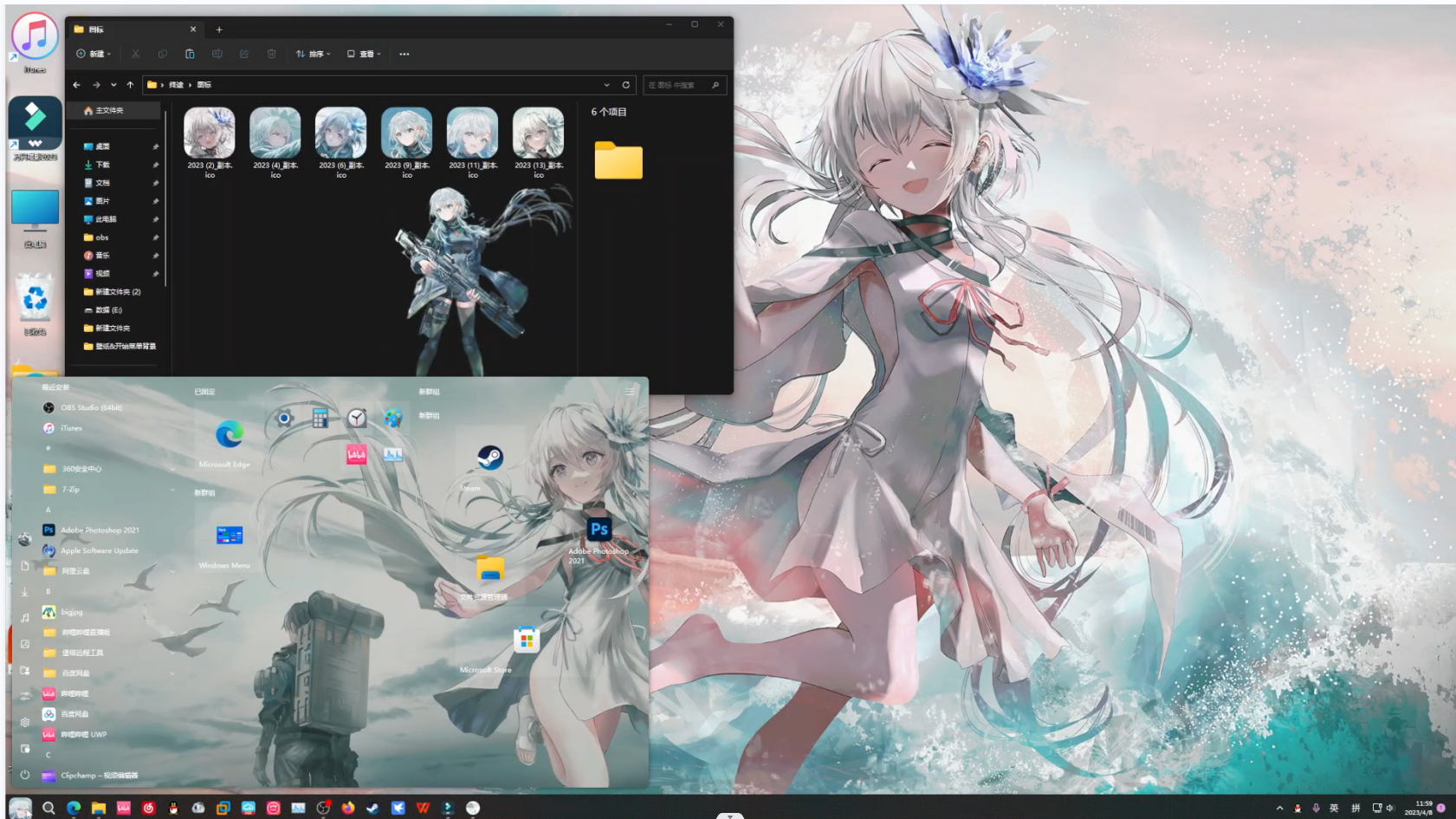Viewport: 1456px width, 819px height.
Task: Select 下载 in the navigation sidebar
Action: click(x=103, y=165)
